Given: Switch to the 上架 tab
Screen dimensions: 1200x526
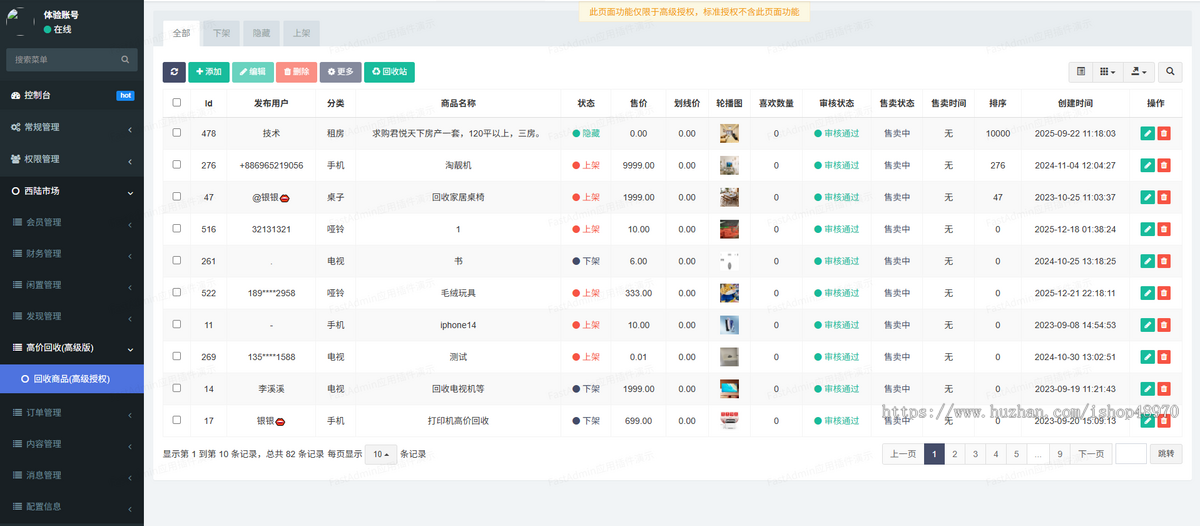Looking at the screenshot, I should coord(301,33).
